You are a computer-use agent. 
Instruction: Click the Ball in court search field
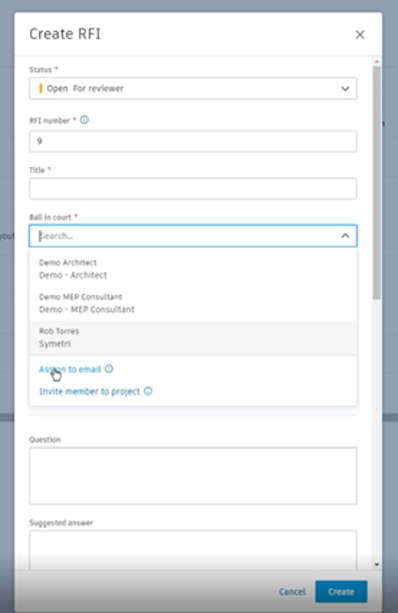pos(188,236)
